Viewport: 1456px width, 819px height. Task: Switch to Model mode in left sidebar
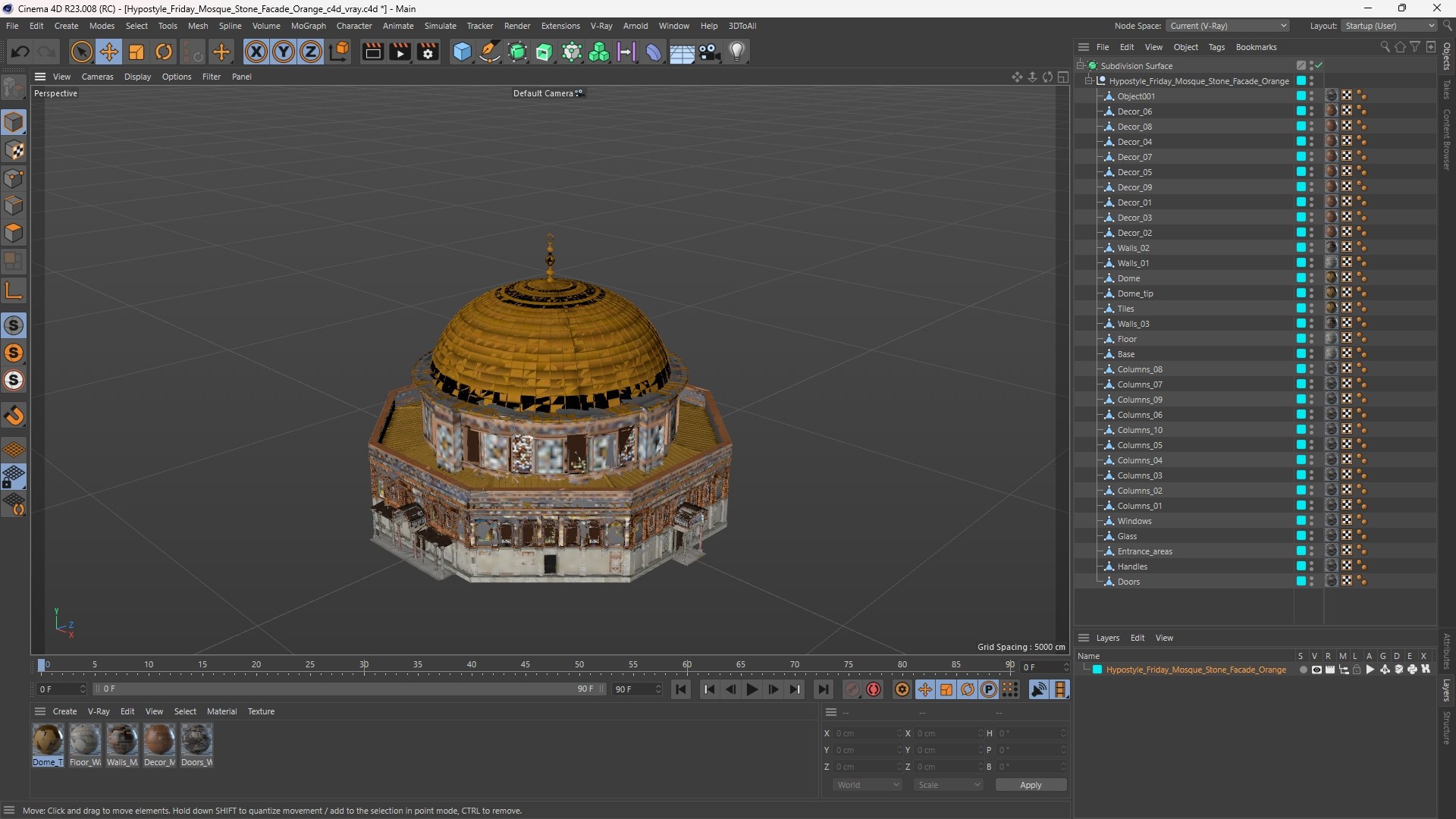pyautogui.click(x=14, y=122)
